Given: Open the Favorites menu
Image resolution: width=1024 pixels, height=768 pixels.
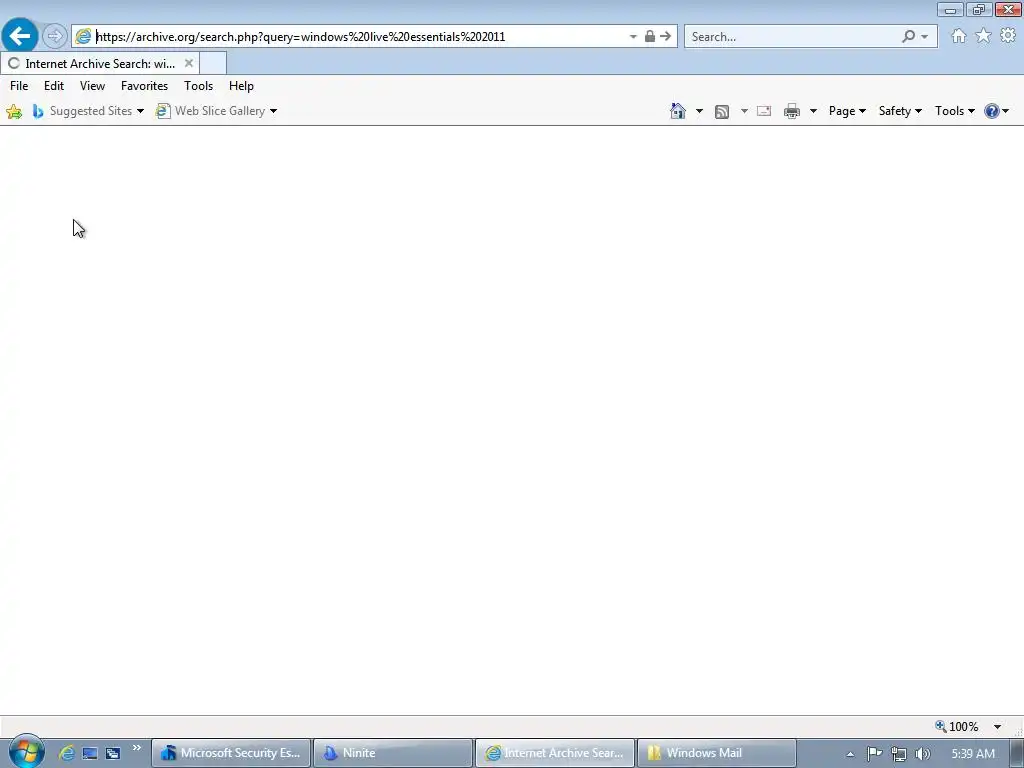Looking at the screenshot, I should click(x=144, y=86).
